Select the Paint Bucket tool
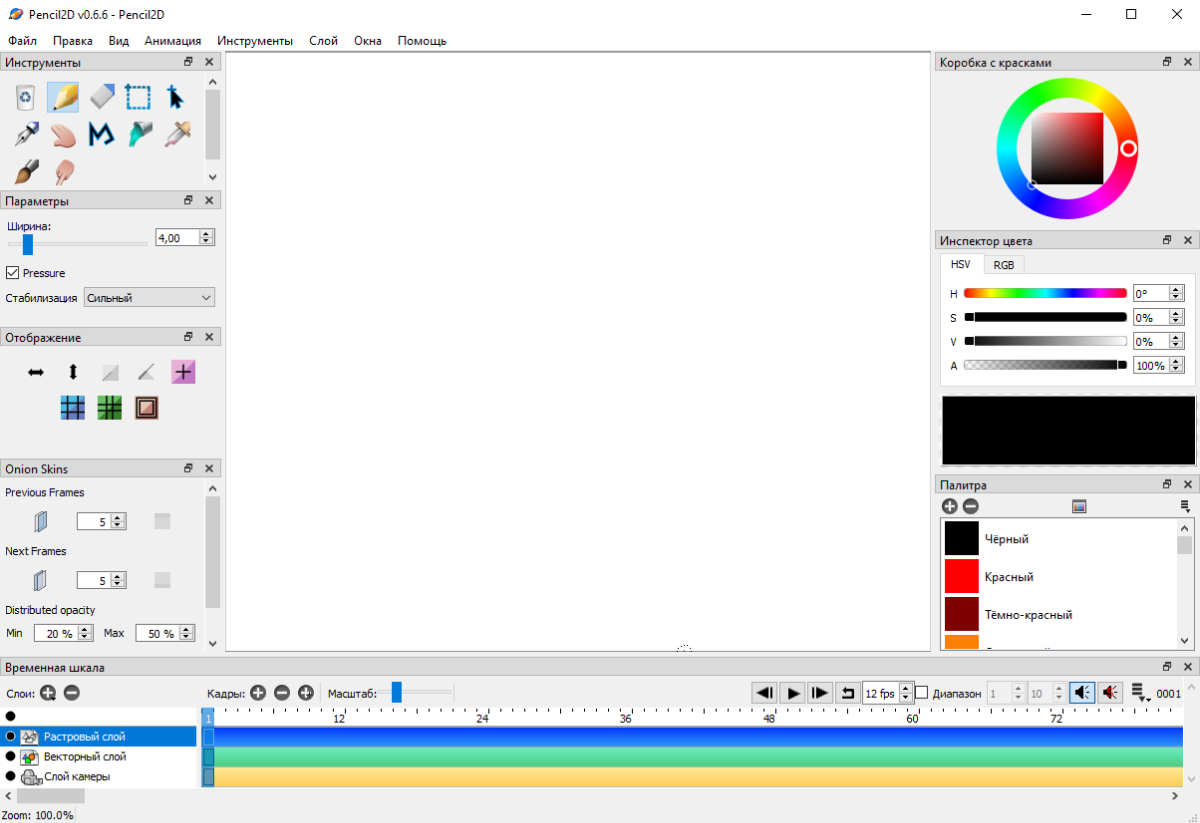1200x823 pixels. click(x=138, y=134)
